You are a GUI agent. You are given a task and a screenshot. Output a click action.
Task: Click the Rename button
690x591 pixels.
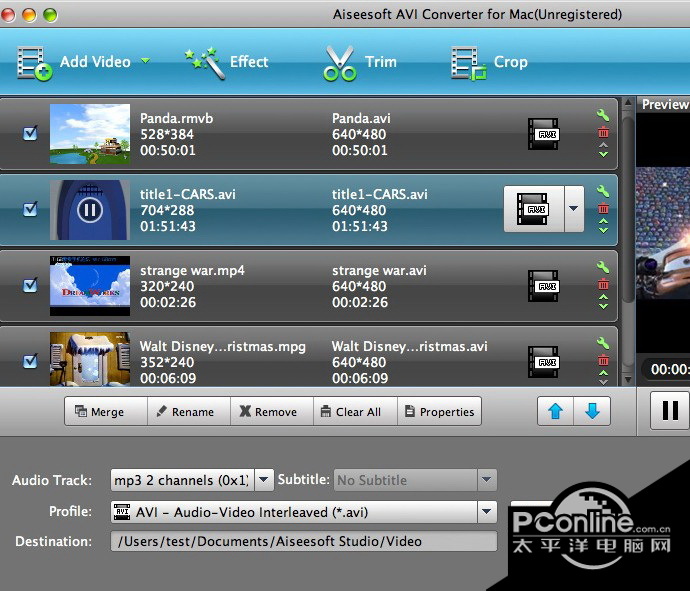pos(189,411)
